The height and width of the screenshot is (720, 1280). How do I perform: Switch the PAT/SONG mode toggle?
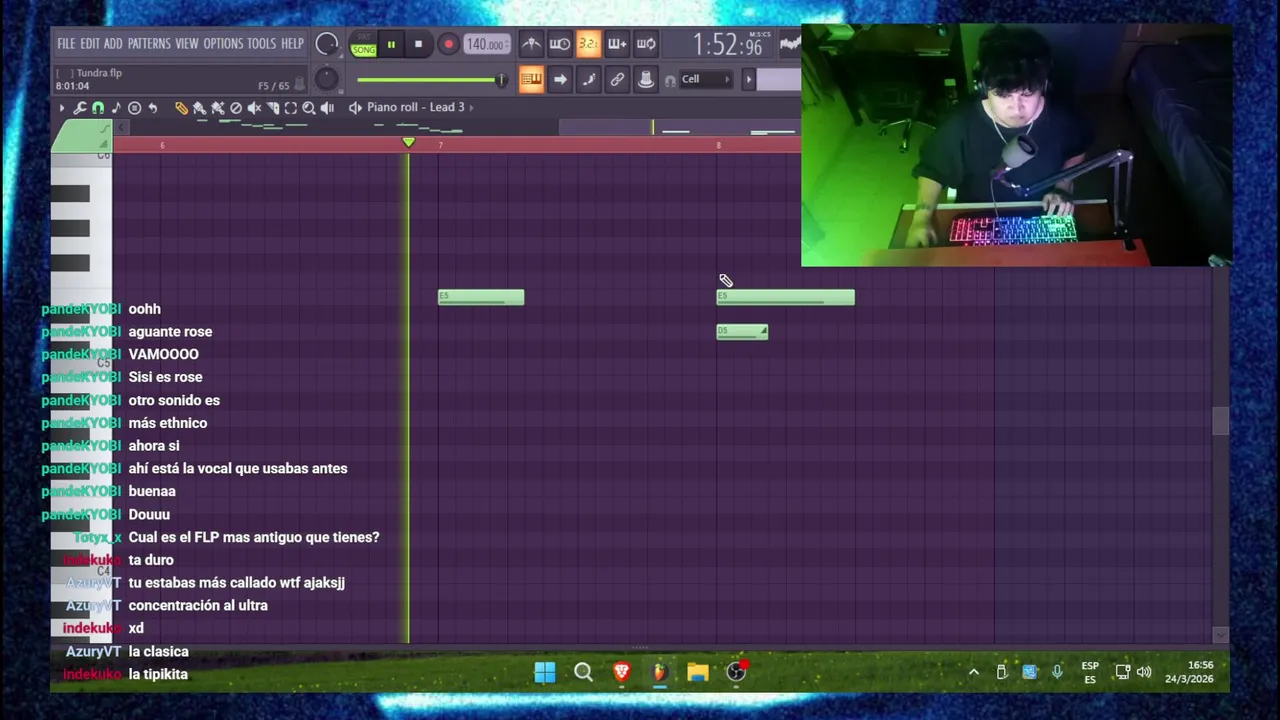pyautogui.click(x=363, y=44)
